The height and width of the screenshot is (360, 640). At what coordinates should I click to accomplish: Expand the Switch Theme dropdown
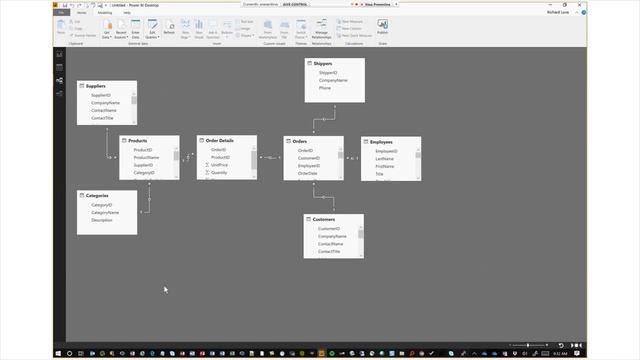306,37
